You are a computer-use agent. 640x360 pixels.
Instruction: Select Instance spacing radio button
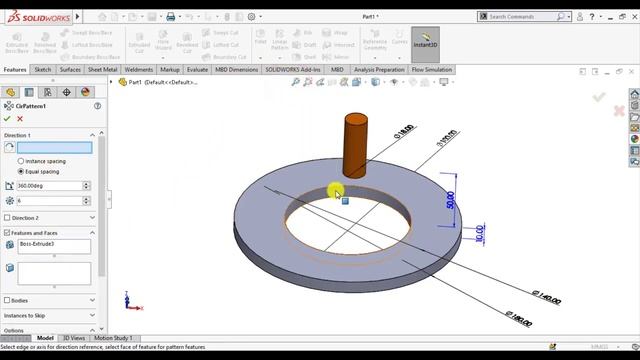click(x=21, y=161)
